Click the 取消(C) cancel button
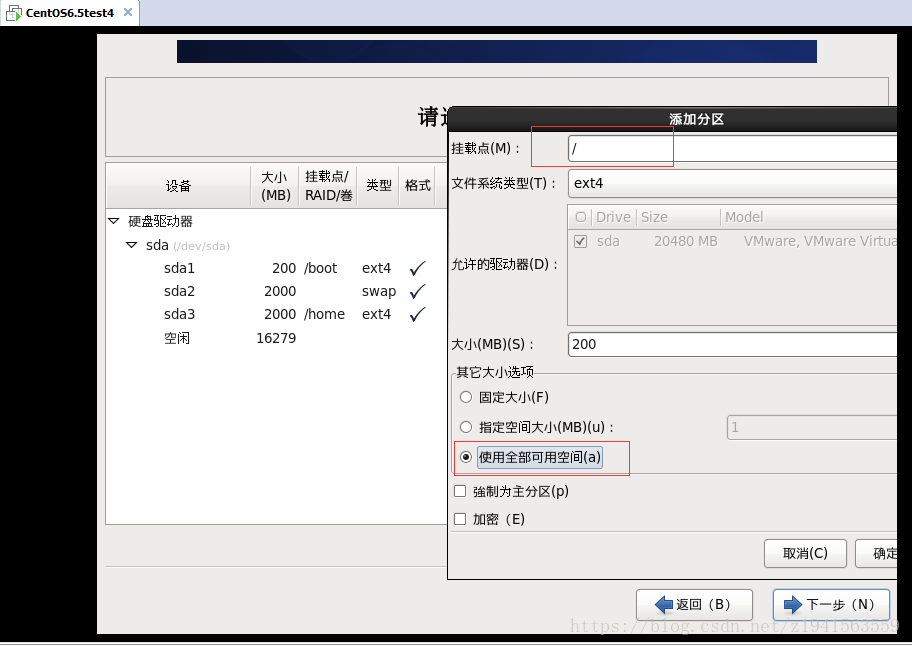The width and height of the screenshot is (912, 646). [805, 554]
